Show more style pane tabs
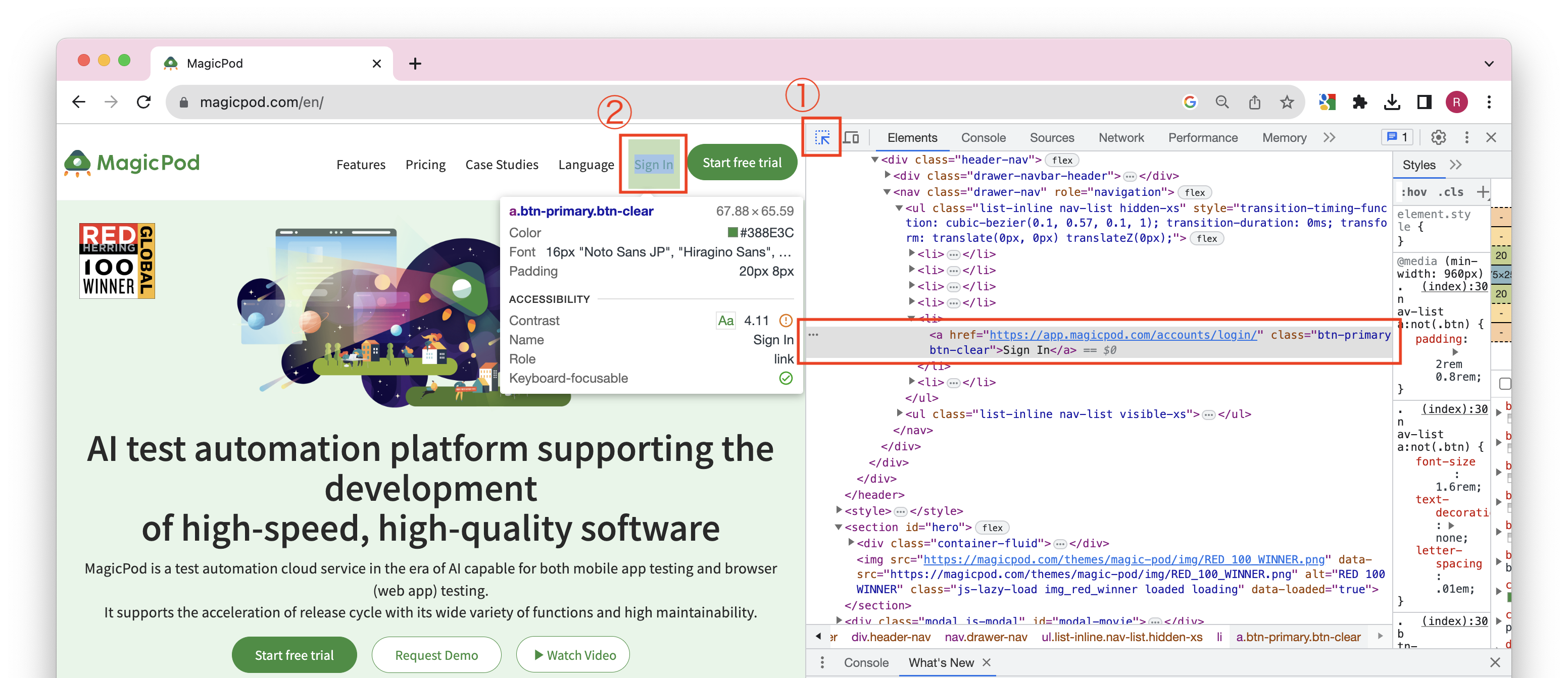Image resolution: width=1568 pixels, height=678 pixels. [1455, 165]
